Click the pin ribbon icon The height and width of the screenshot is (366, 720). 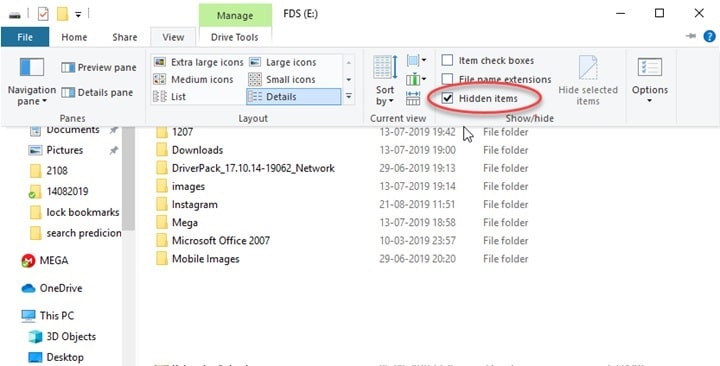click(690, 36)
